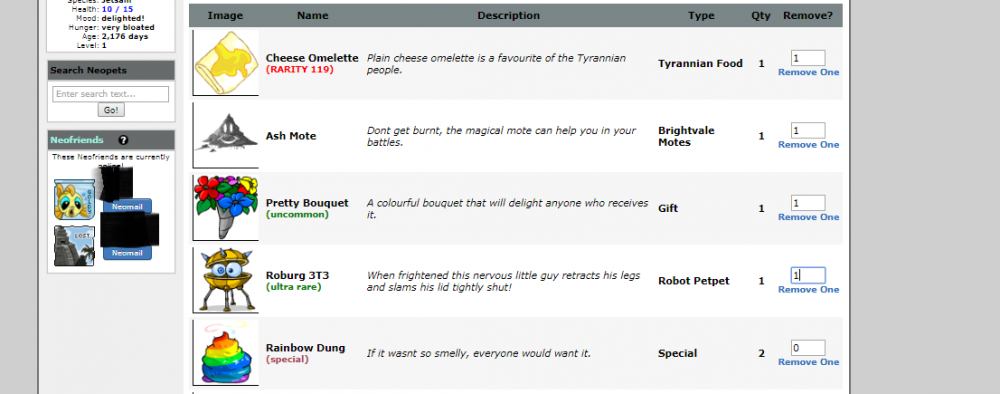This screenshot has height=394, width=1000.
Task: Click the Cheese Omelette item image
Action: click(226, 62)
